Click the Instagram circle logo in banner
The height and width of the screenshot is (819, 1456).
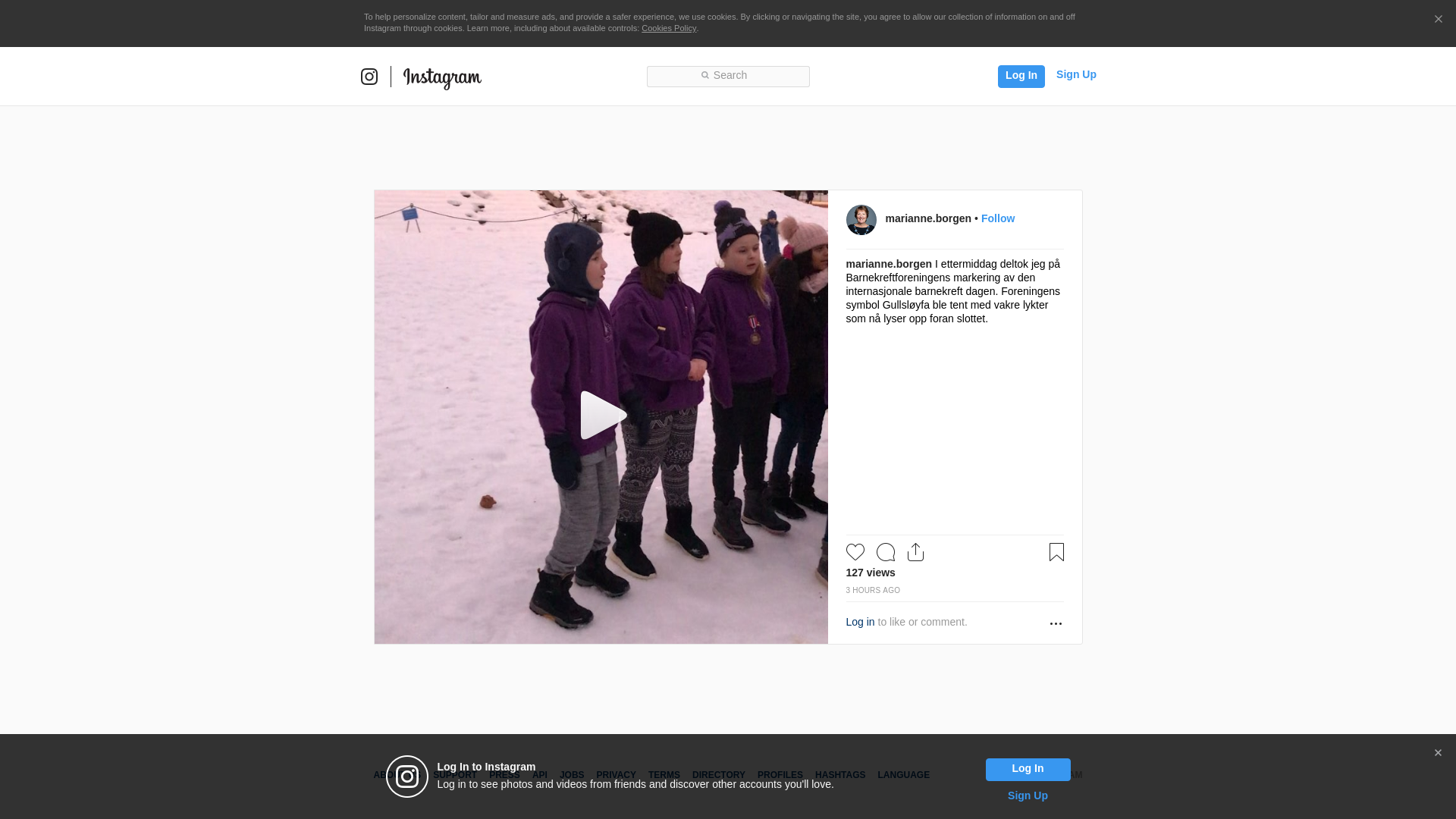click(407, 777)
